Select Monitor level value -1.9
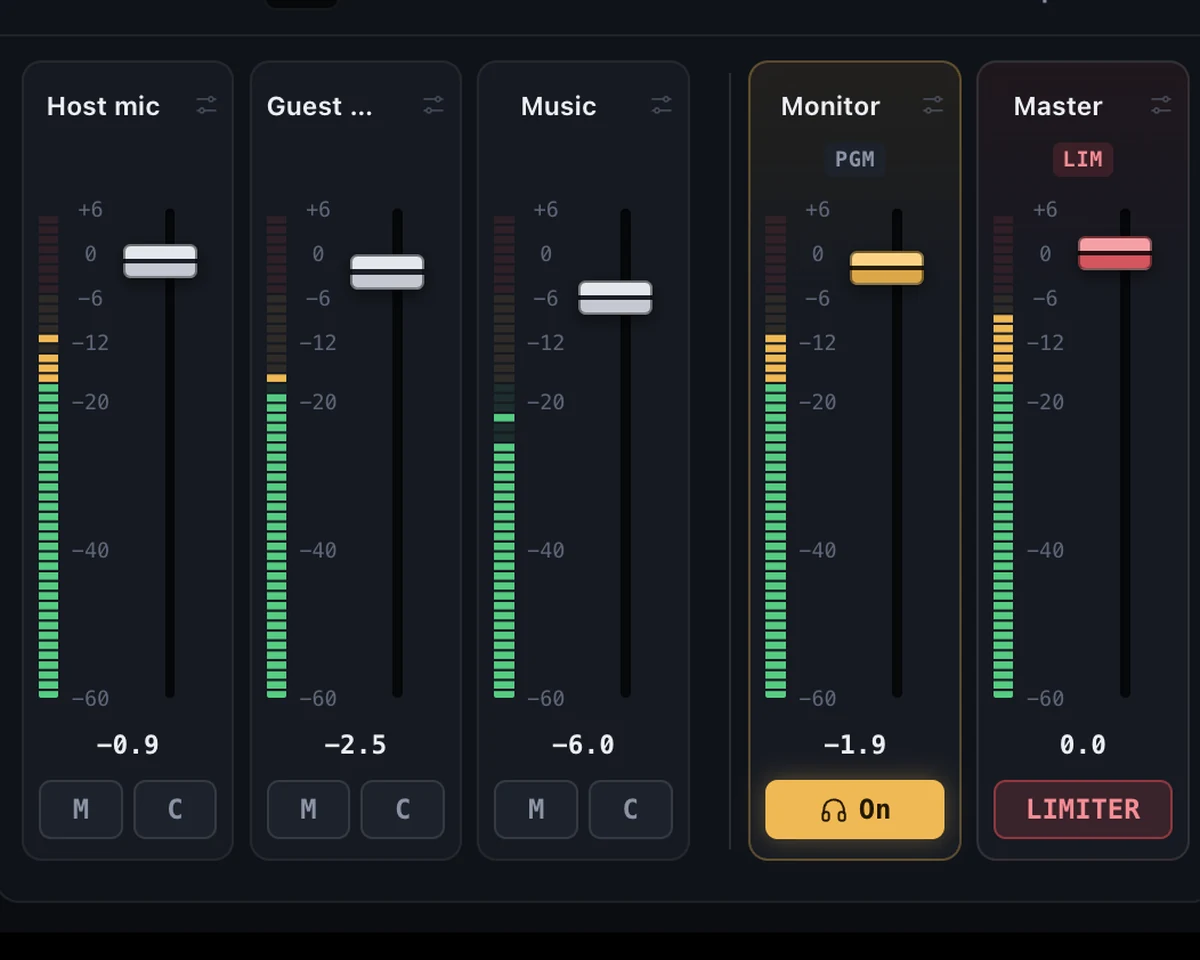Screen dimensions: 1200x960 click(855, 745)
